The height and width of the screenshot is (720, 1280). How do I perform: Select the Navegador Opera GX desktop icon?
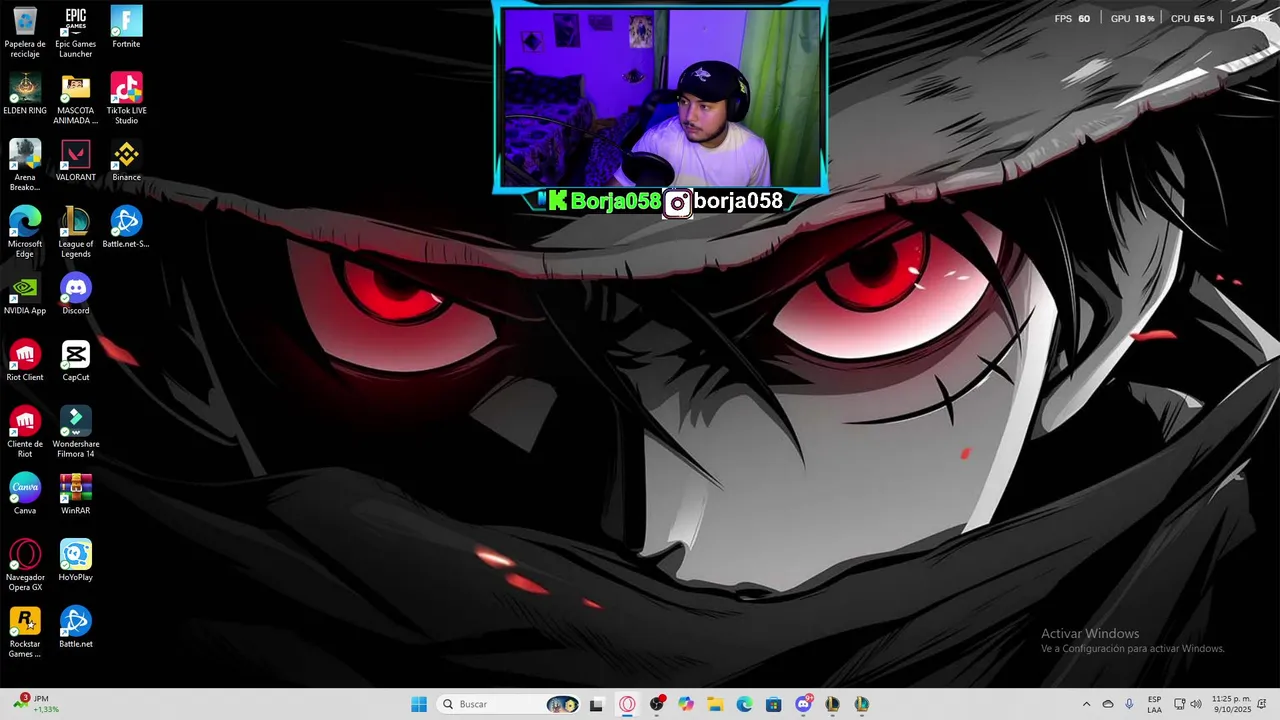pos(25,566)
